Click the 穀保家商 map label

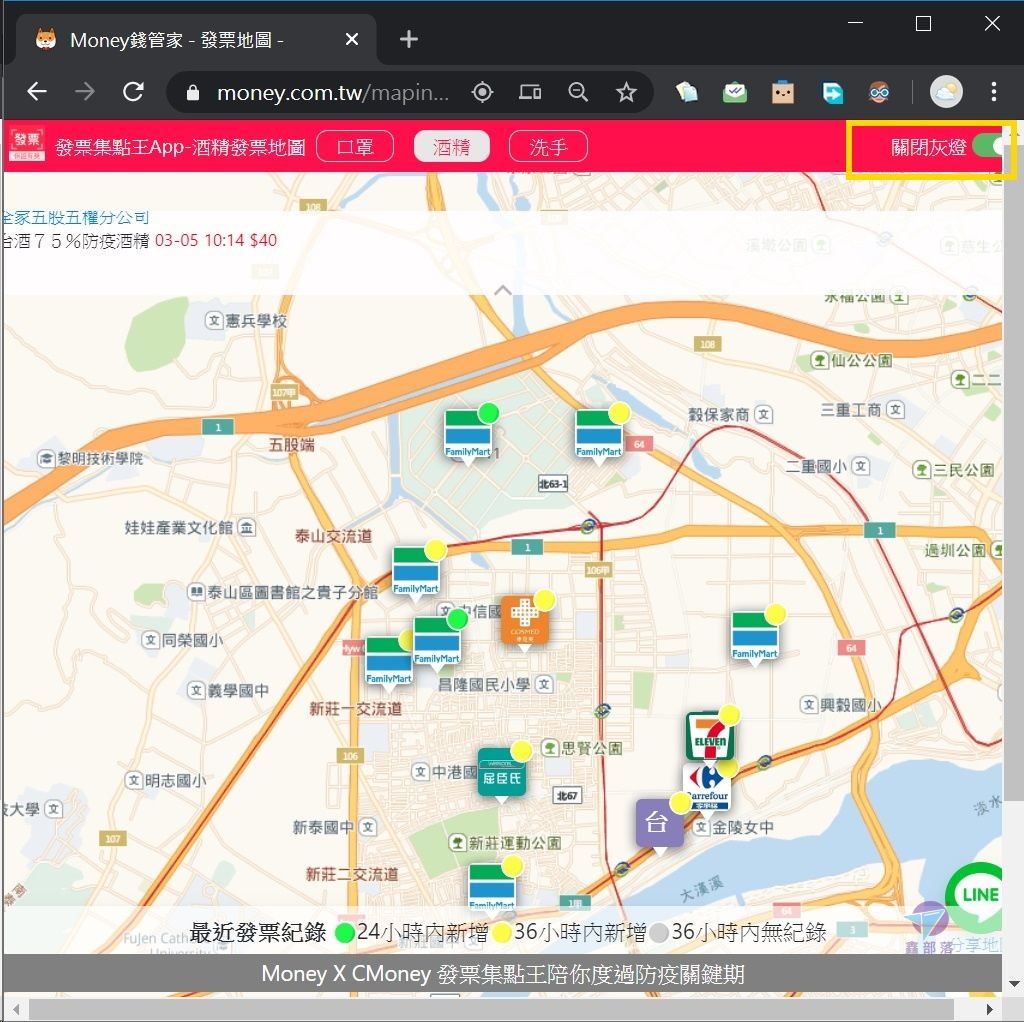tap(731, 415)
